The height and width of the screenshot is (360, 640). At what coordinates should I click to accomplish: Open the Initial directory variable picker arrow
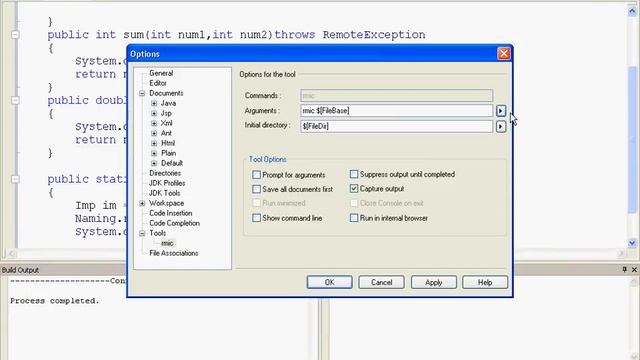click(501, 127)
